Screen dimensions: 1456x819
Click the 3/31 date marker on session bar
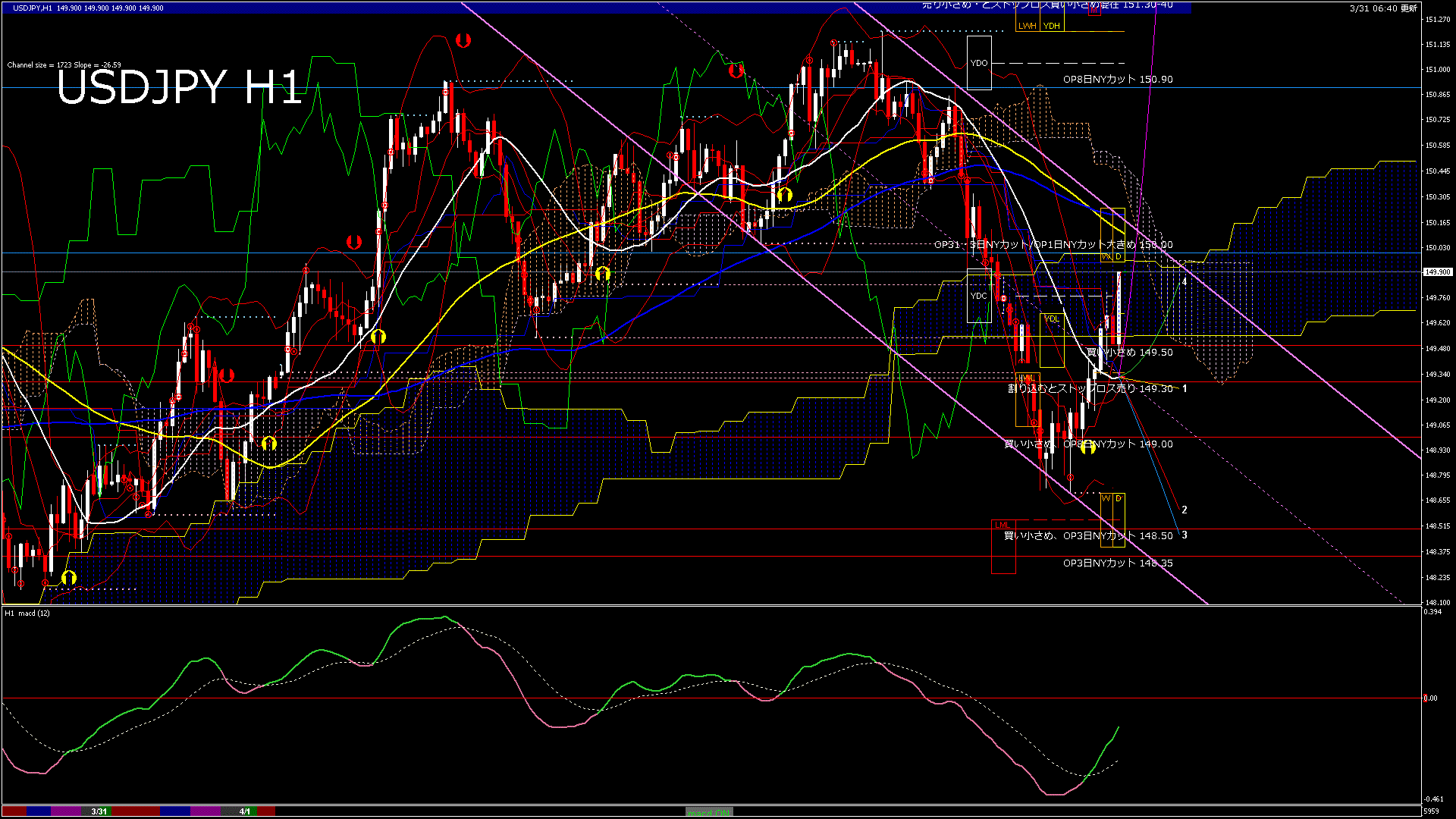(99, 811)
